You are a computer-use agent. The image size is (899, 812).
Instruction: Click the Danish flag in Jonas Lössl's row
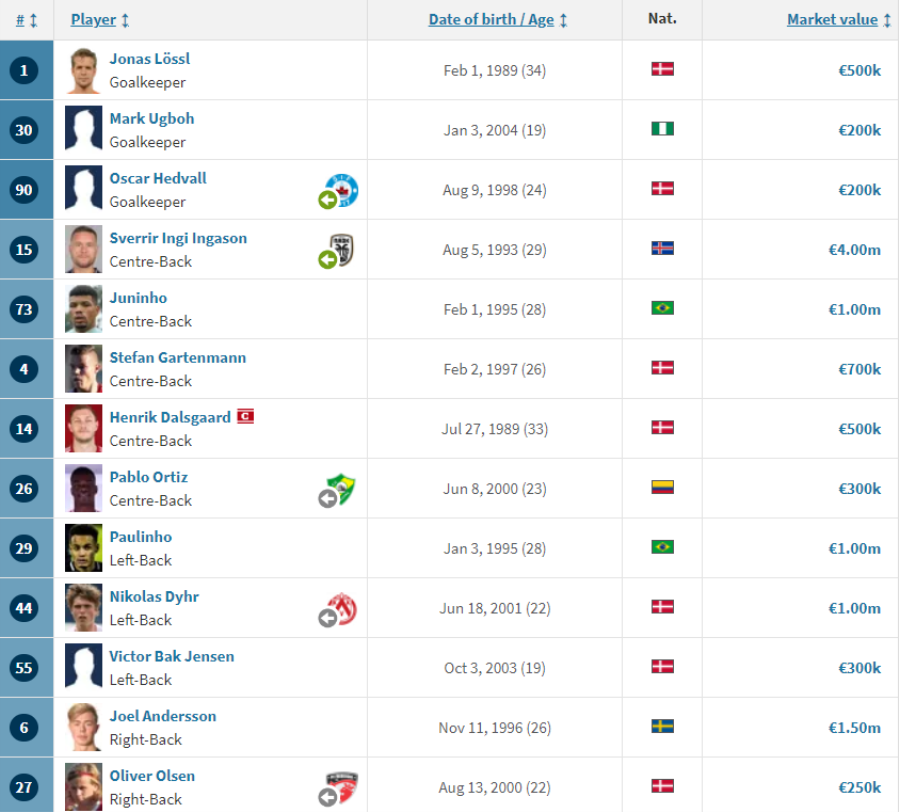coord(662,69)
